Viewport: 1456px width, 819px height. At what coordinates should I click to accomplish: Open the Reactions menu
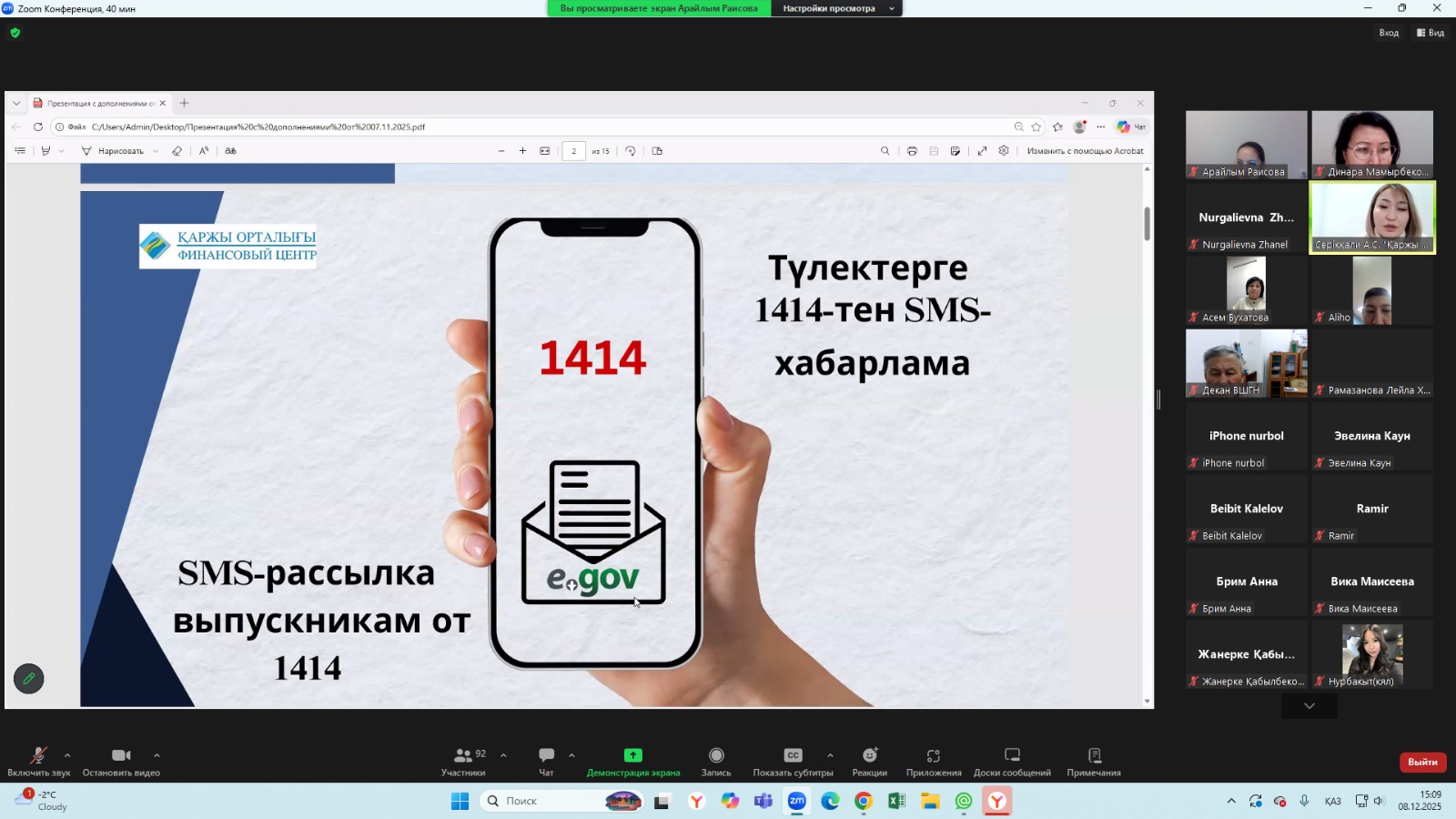pyautogui.click(x=869, y=761)
